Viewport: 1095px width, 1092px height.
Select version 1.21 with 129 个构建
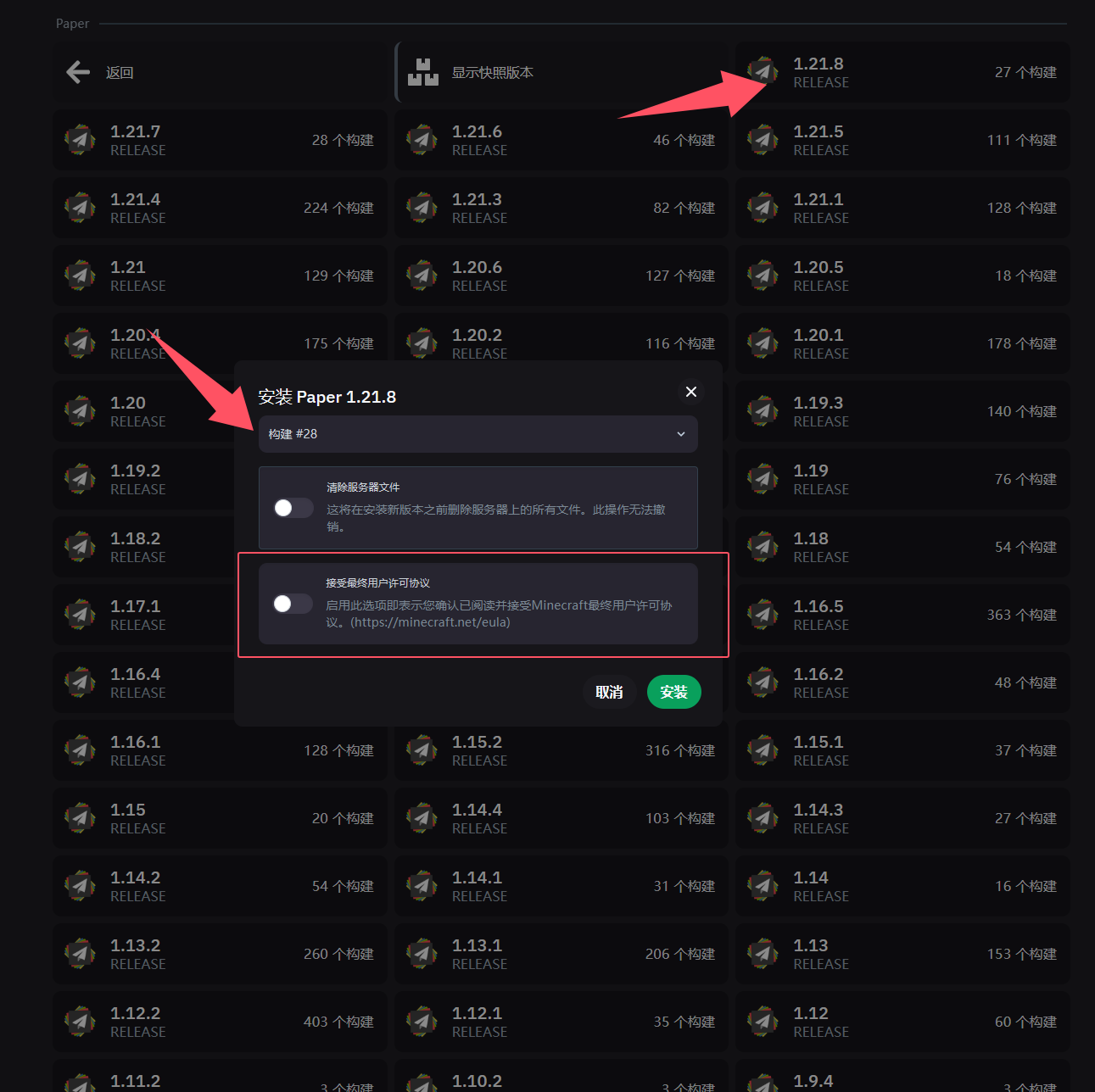[x=220, y=276]
